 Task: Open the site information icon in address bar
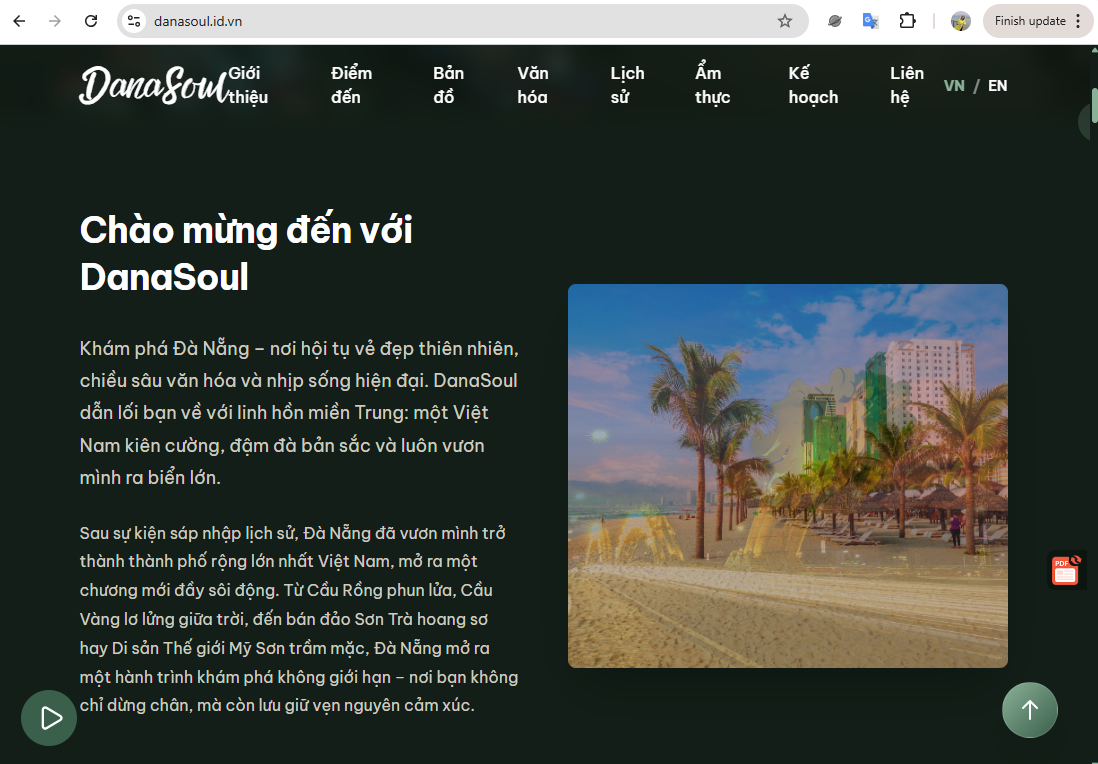[134, 21]
